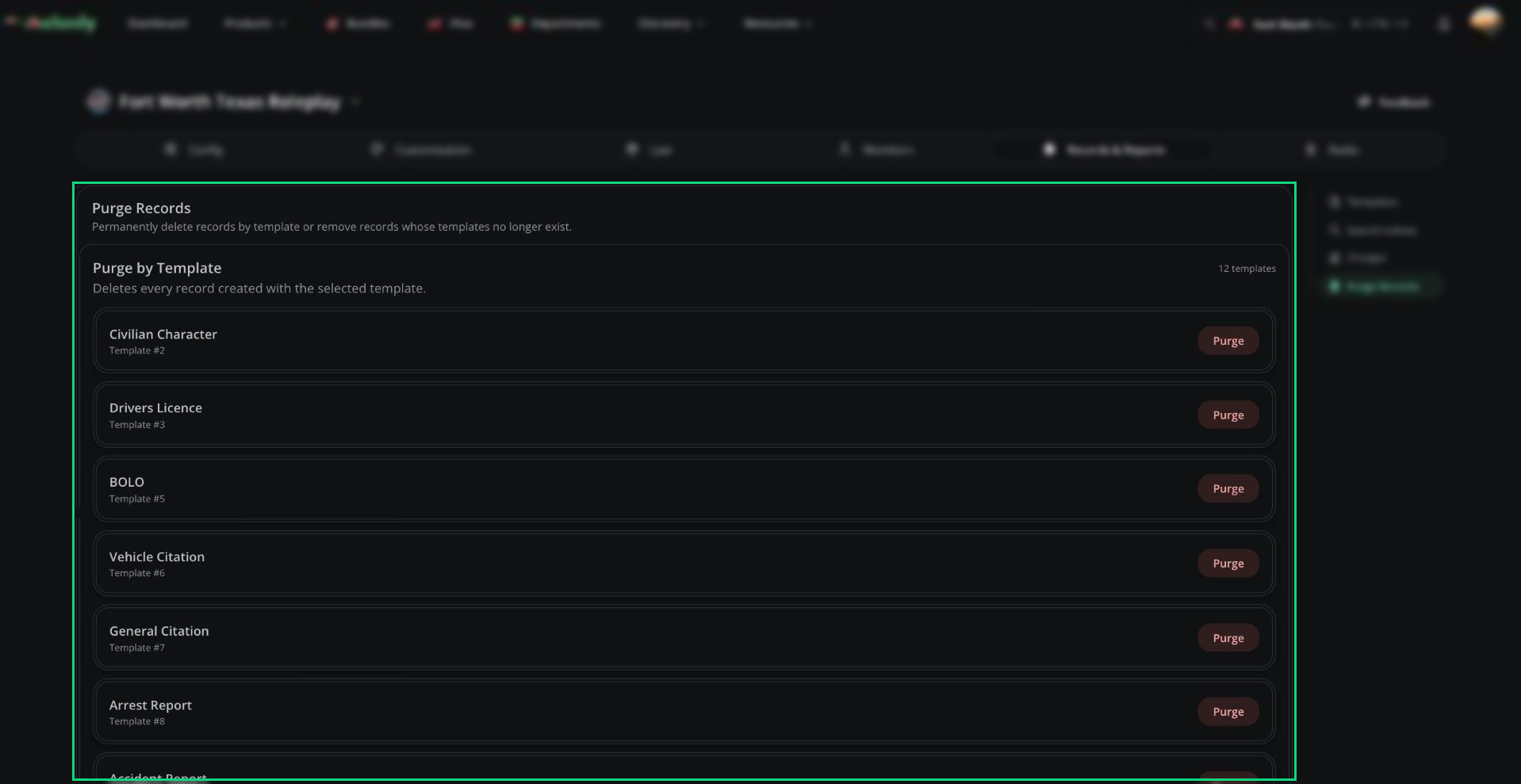Click the 'Template #8' subtitle
The width and height of the screenshot is (1521, 784).
(x=137, y=721)
